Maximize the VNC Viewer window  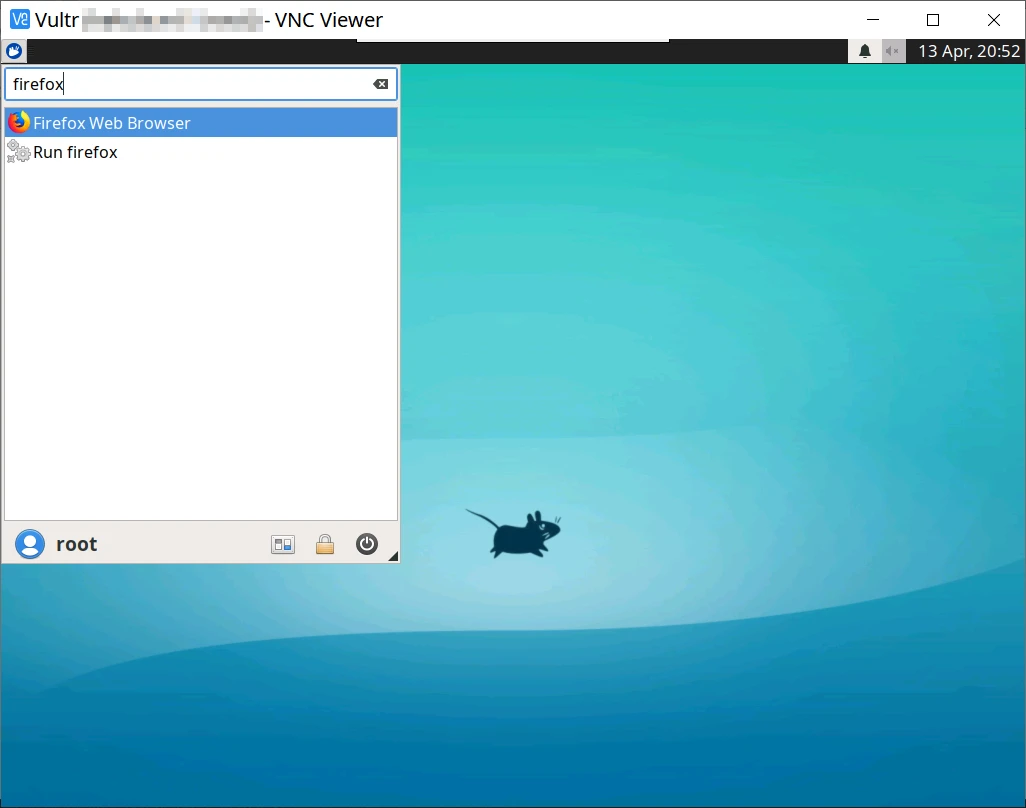click(x=933, y=20)
